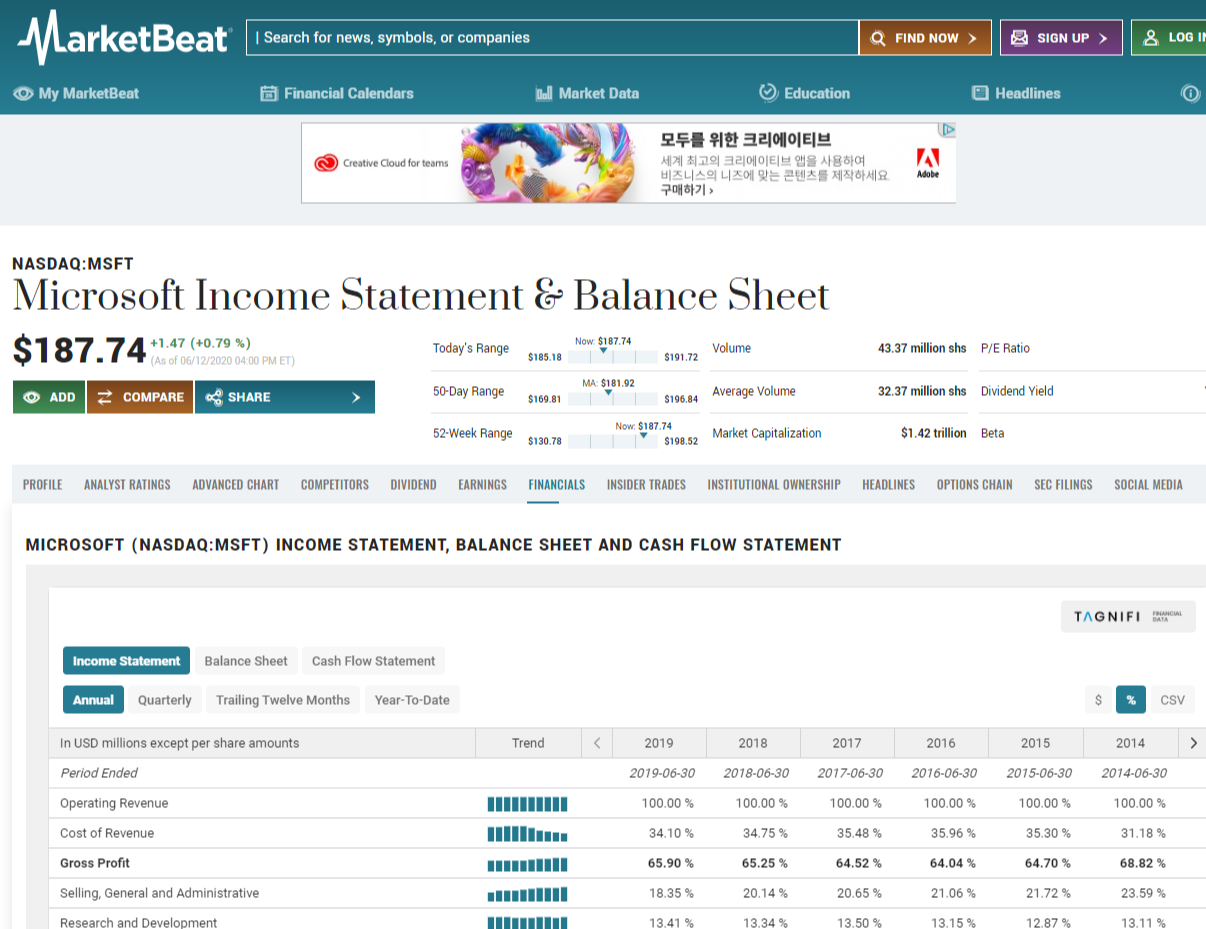
Task: Show earlier years with the right table arrow
Action: [x=1192, y=743]
